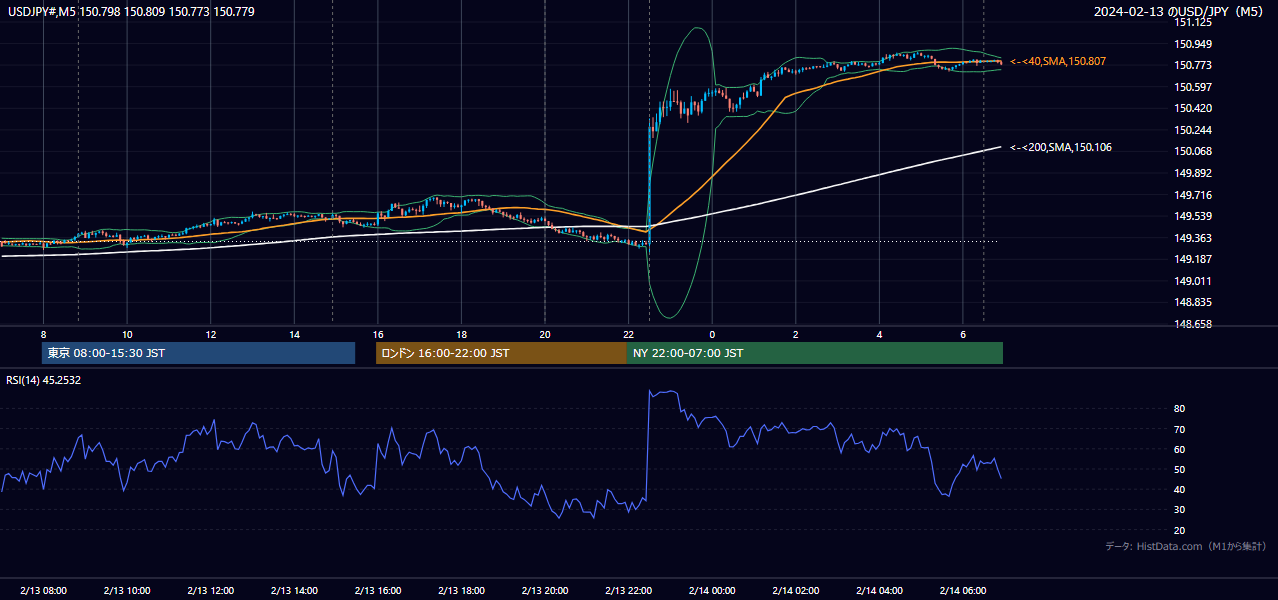Click the bottom time label 2/14 06:00
1278x600 pixels.
coord(962,591)
